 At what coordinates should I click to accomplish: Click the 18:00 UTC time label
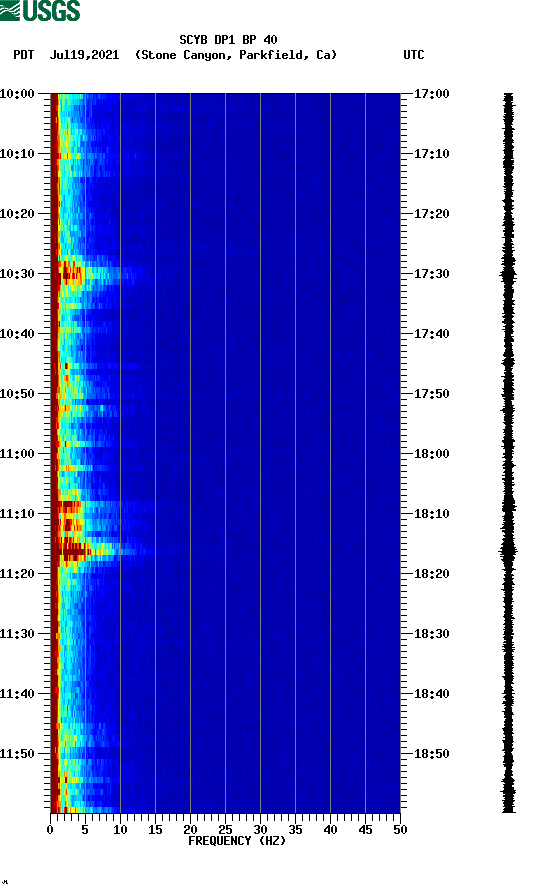pyautogui.click(x=431, y=454)
